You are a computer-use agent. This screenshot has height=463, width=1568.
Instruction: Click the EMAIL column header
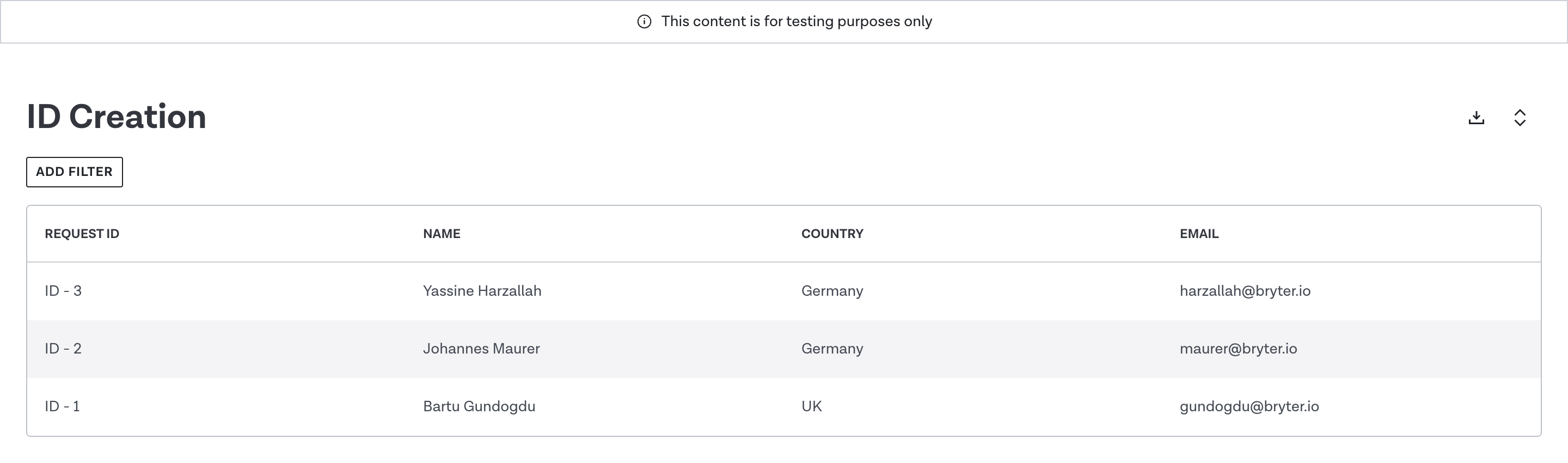(x=1198, y=234)
